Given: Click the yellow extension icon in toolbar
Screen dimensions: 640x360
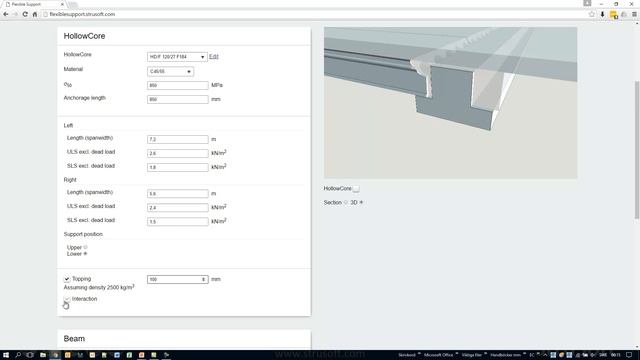Looking at the screenshot, I should [613, 15].
